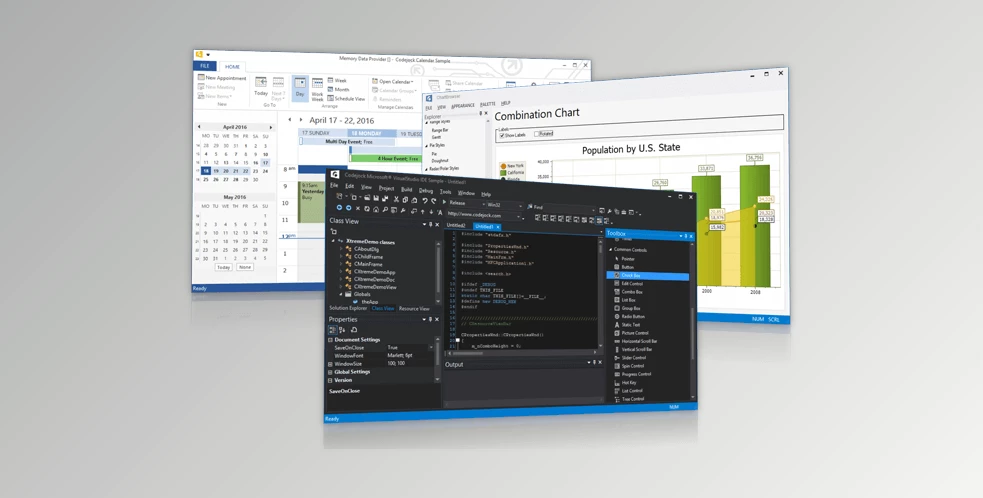Click the new folder icon under Class View title
The height and width of the screenshot is (498, 983).
tap(333, 232)
